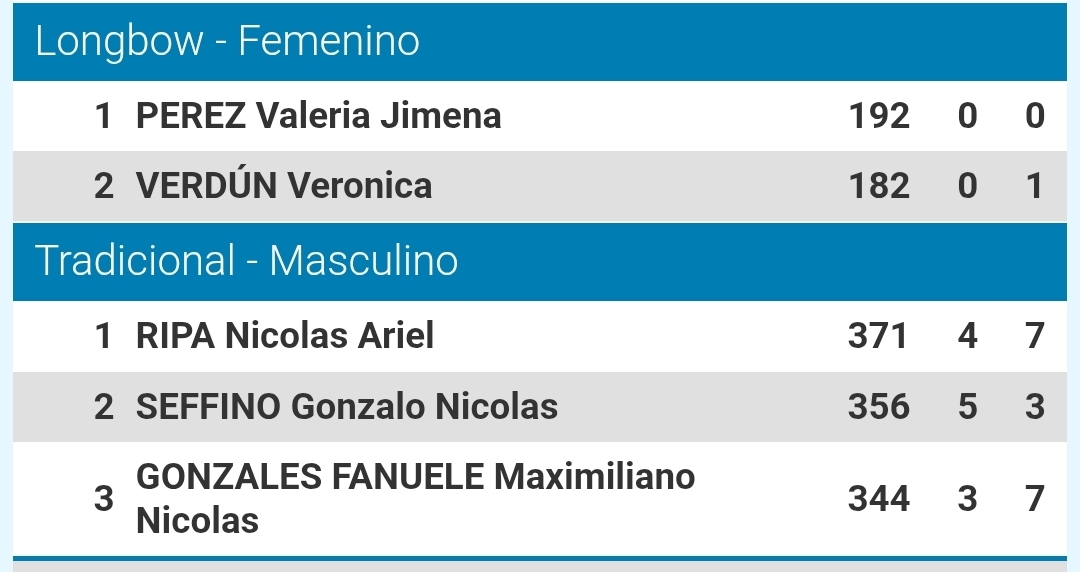Click the score 182 for VERDÚN
The width and height of the screenshot is (1080, 572).
pos(879,186)
